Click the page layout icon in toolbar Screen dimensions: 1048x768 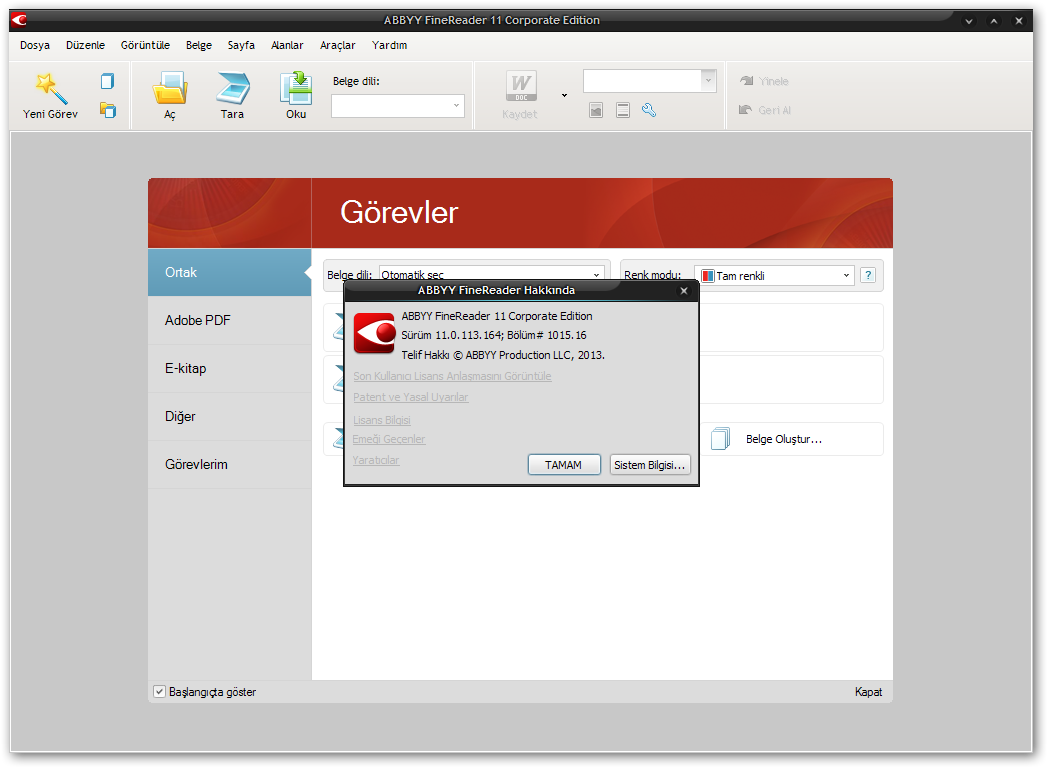(623, 110)
